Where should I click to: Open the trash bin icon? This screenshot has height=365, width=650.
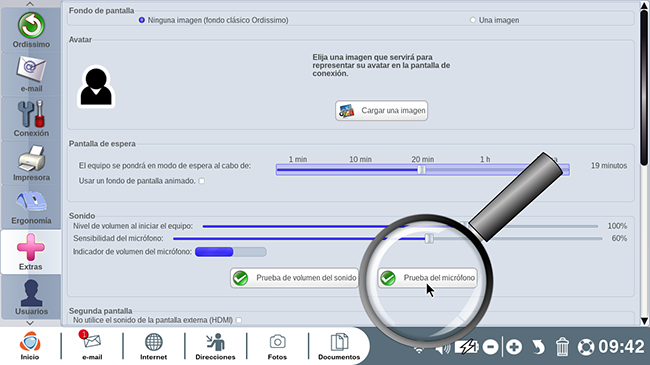pos(562,347)
